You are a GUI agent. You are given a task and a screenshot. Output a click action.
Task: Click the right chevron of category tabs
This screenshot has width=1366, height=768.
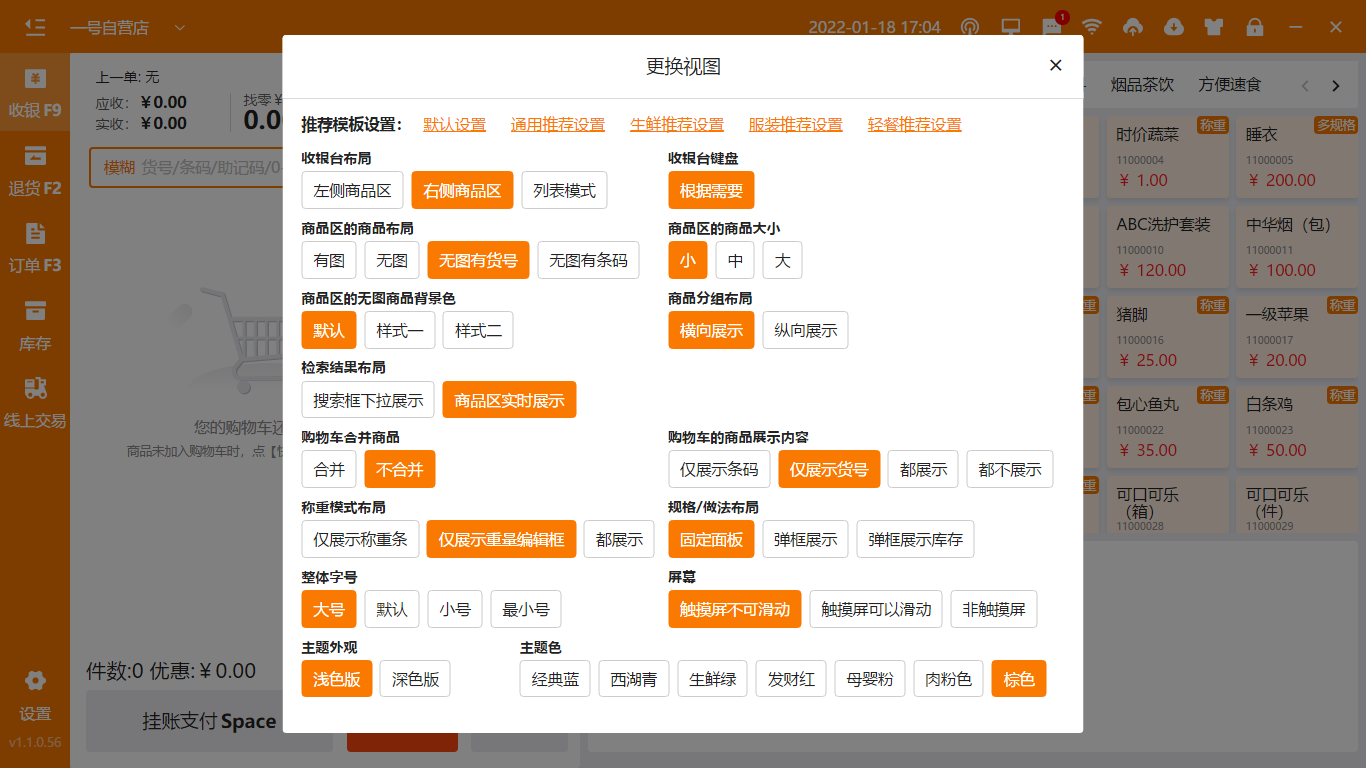pos(1335,86)
